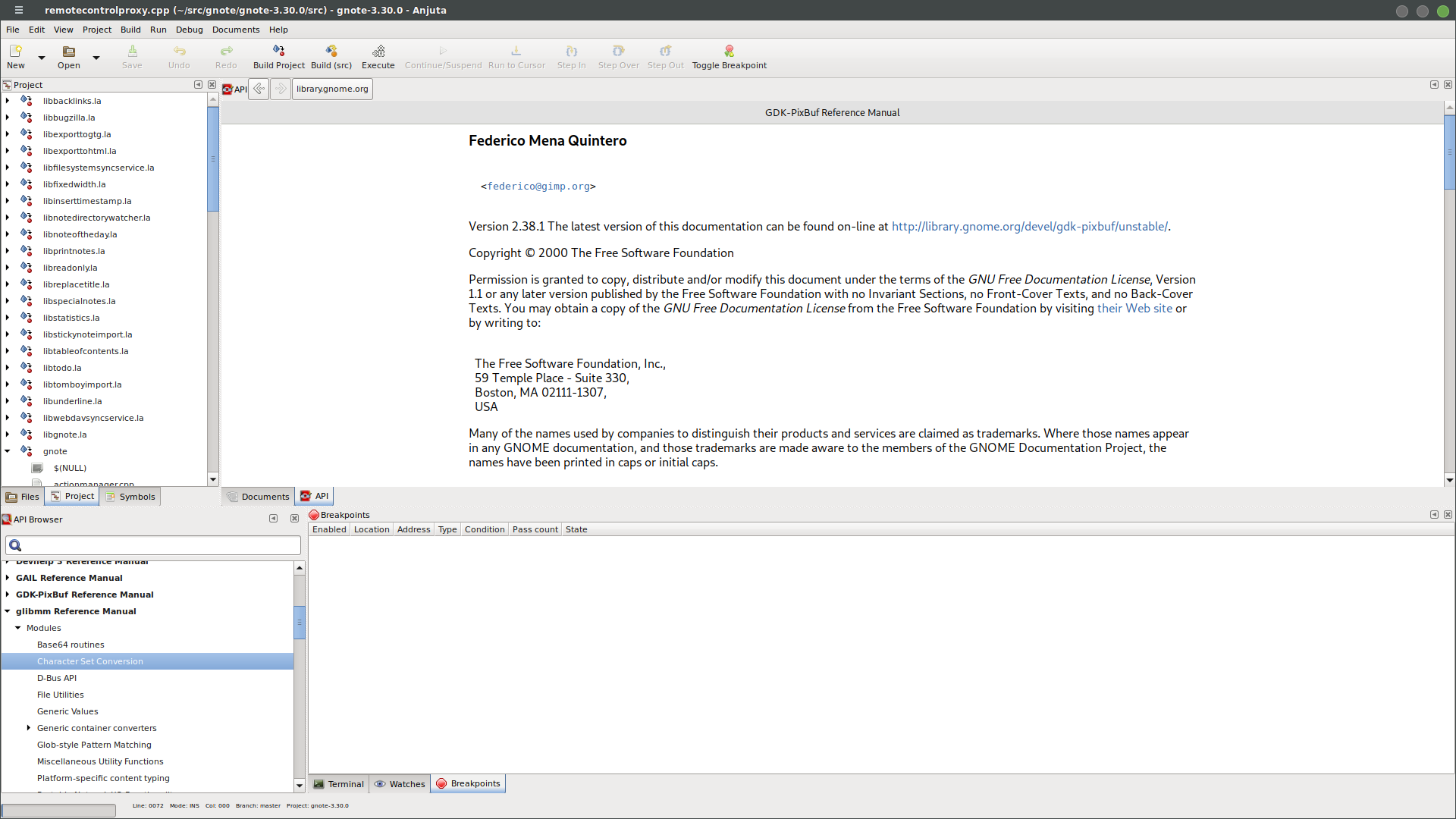Click the Build (src) icon
1456x819 pixels.
[x=331, y=51]
